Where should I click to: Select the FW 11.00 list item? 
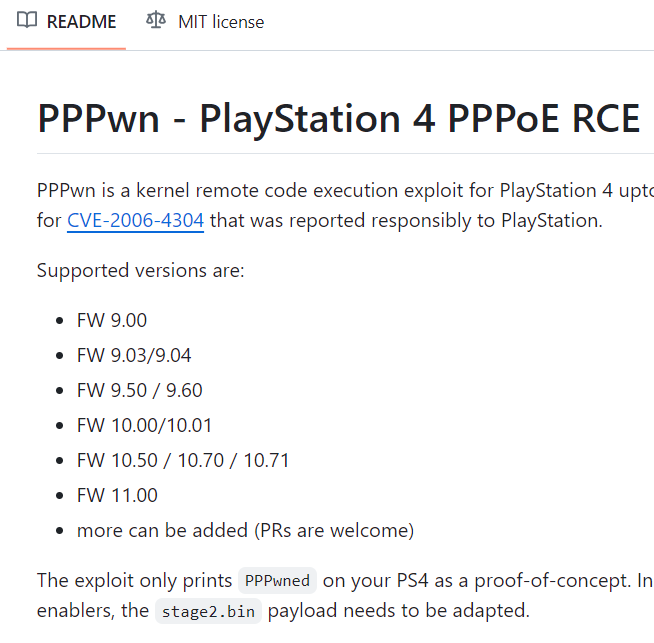[x=117, y=495]
